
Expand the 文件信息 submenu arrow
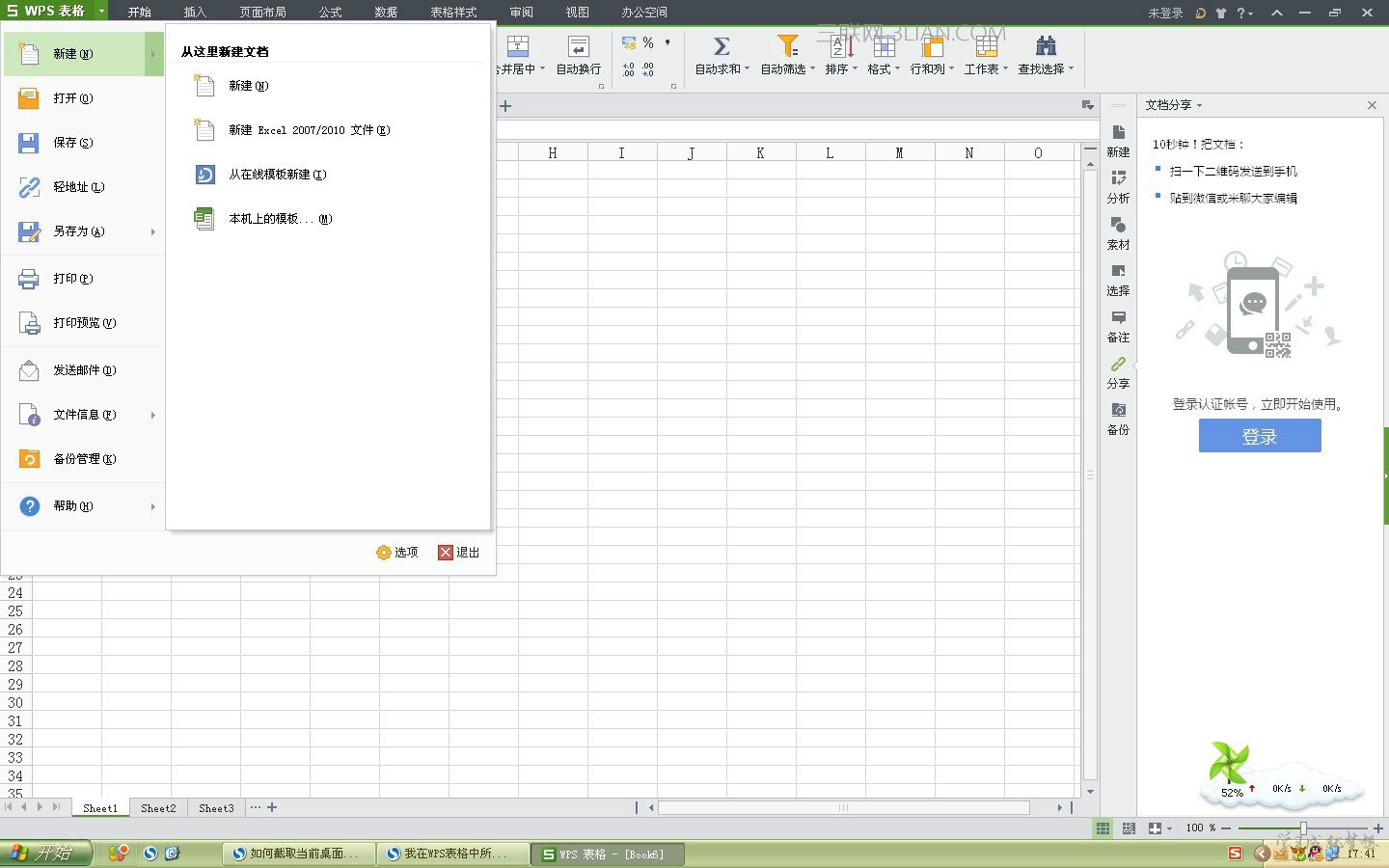pyautogui.click(x=152, y=415)
